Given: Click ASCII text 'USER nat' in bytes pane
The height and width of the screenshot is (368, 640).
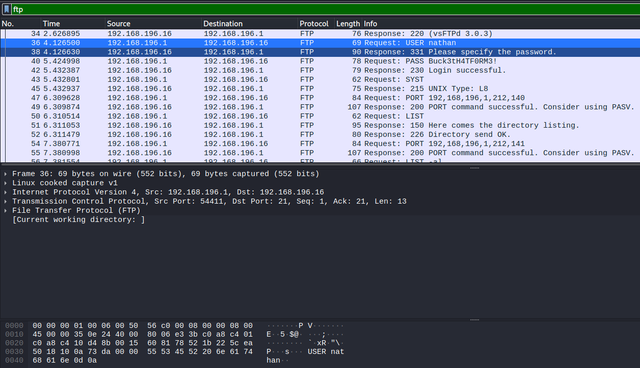Looking at the screenshot, I should [326, 352].
